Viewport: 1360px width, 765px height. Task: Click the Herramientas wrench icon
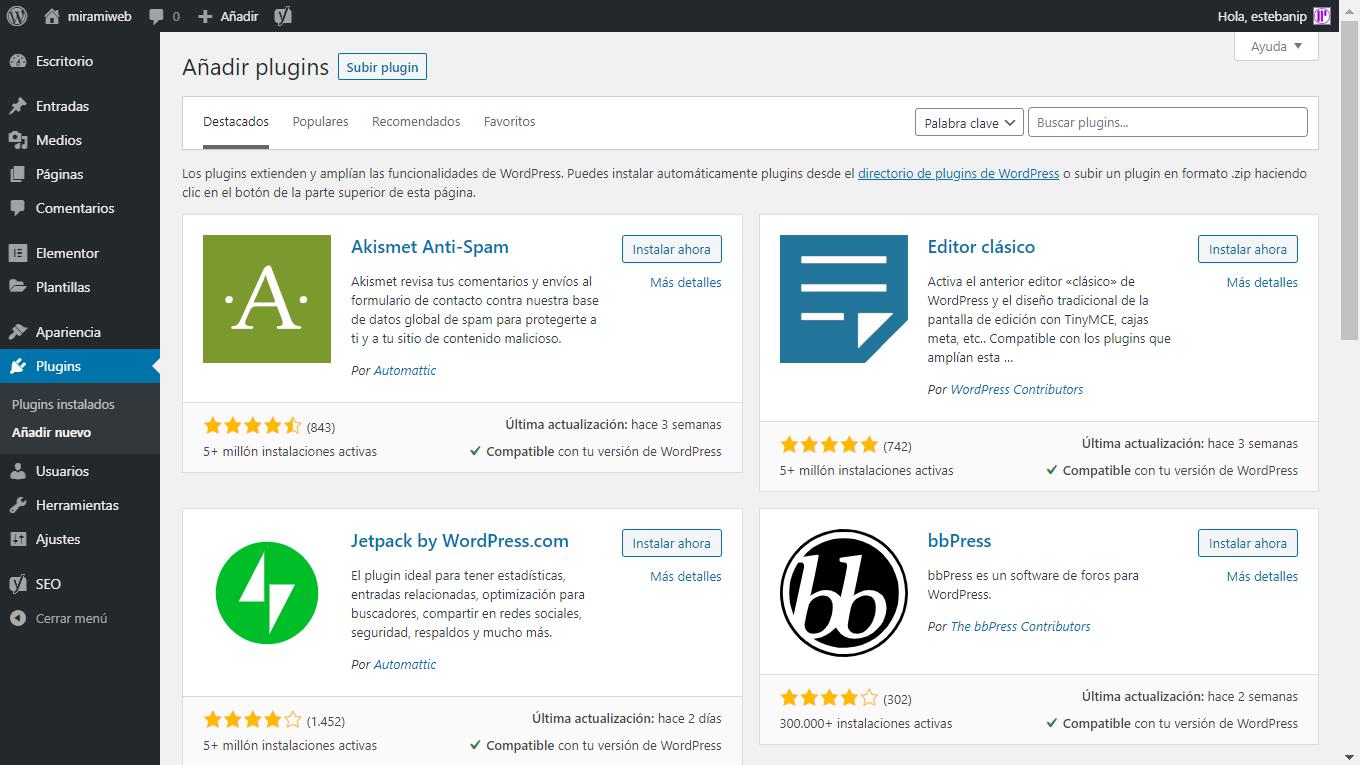point(17,505)
